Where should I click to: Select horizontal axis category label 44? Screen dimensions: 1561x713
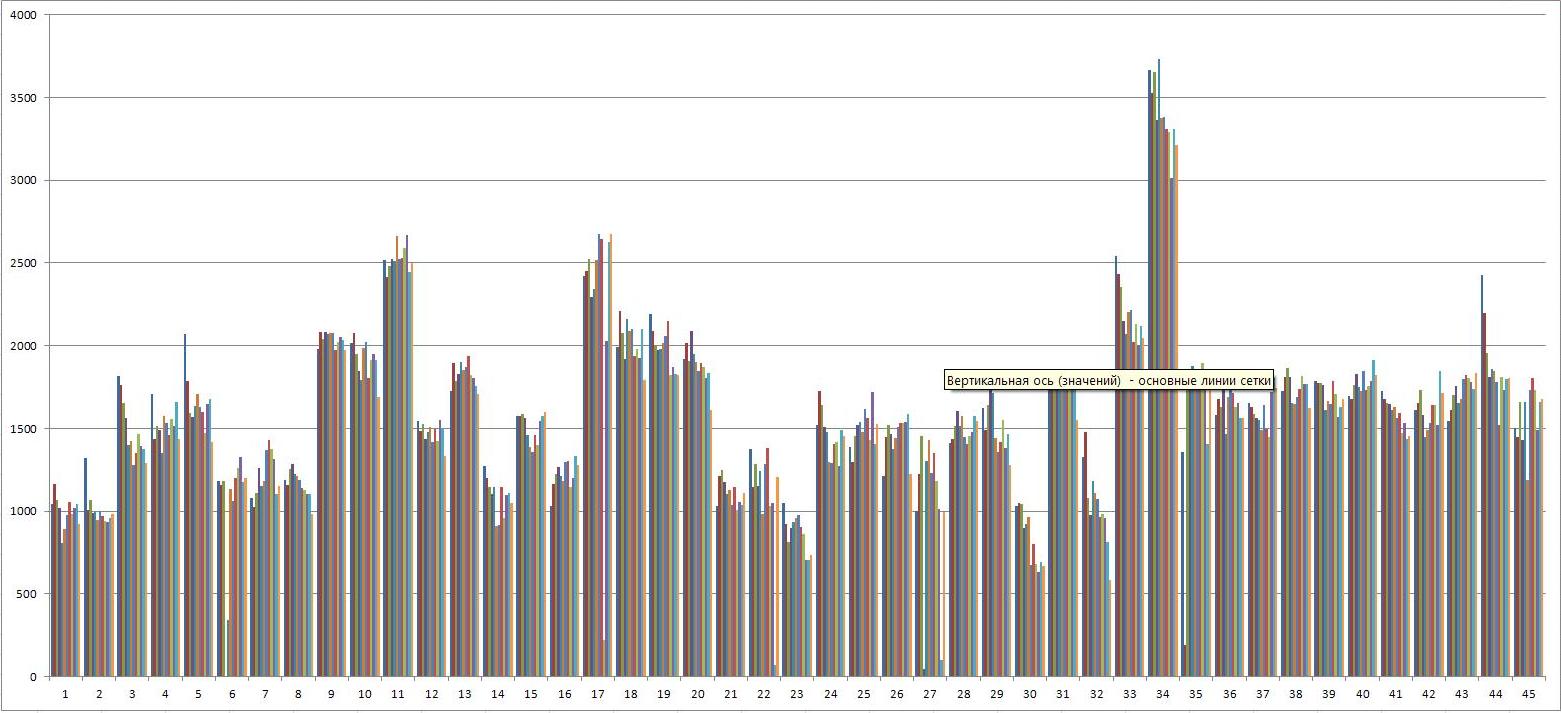(x=1495, y=694)
